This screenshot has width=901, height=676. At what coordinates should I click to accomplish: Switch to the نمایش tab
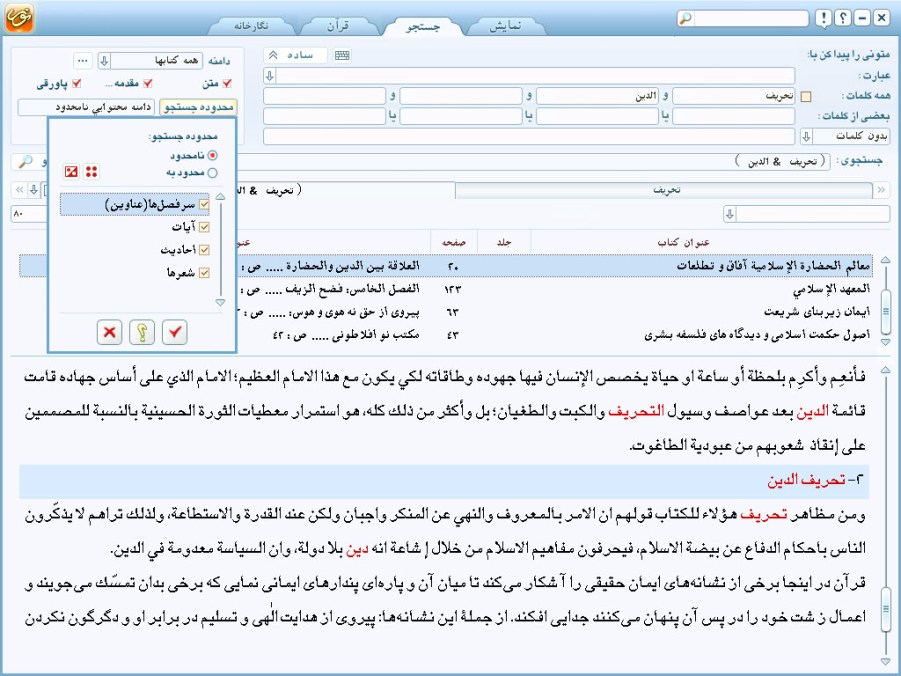(x=505, y=26)
